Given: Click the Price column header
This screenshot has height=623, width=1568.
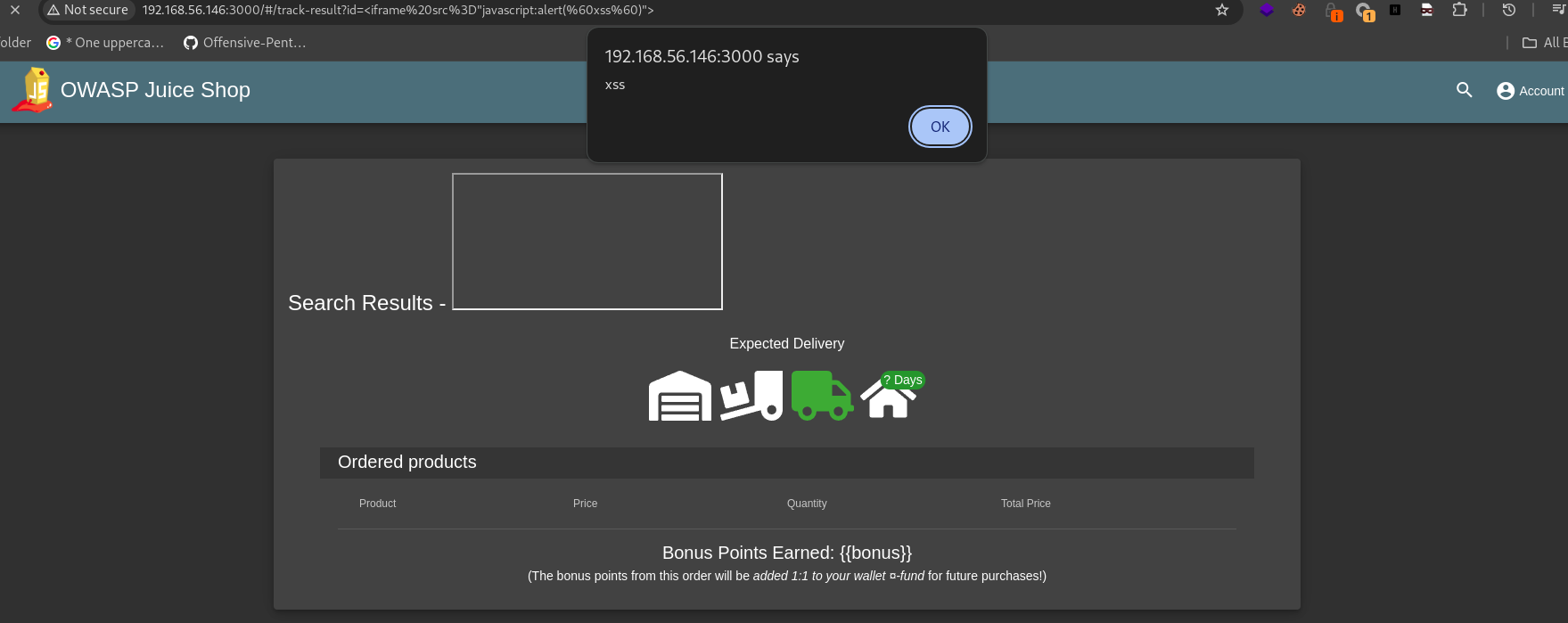Looking at the screenshot, I should (x=586, y=504).
